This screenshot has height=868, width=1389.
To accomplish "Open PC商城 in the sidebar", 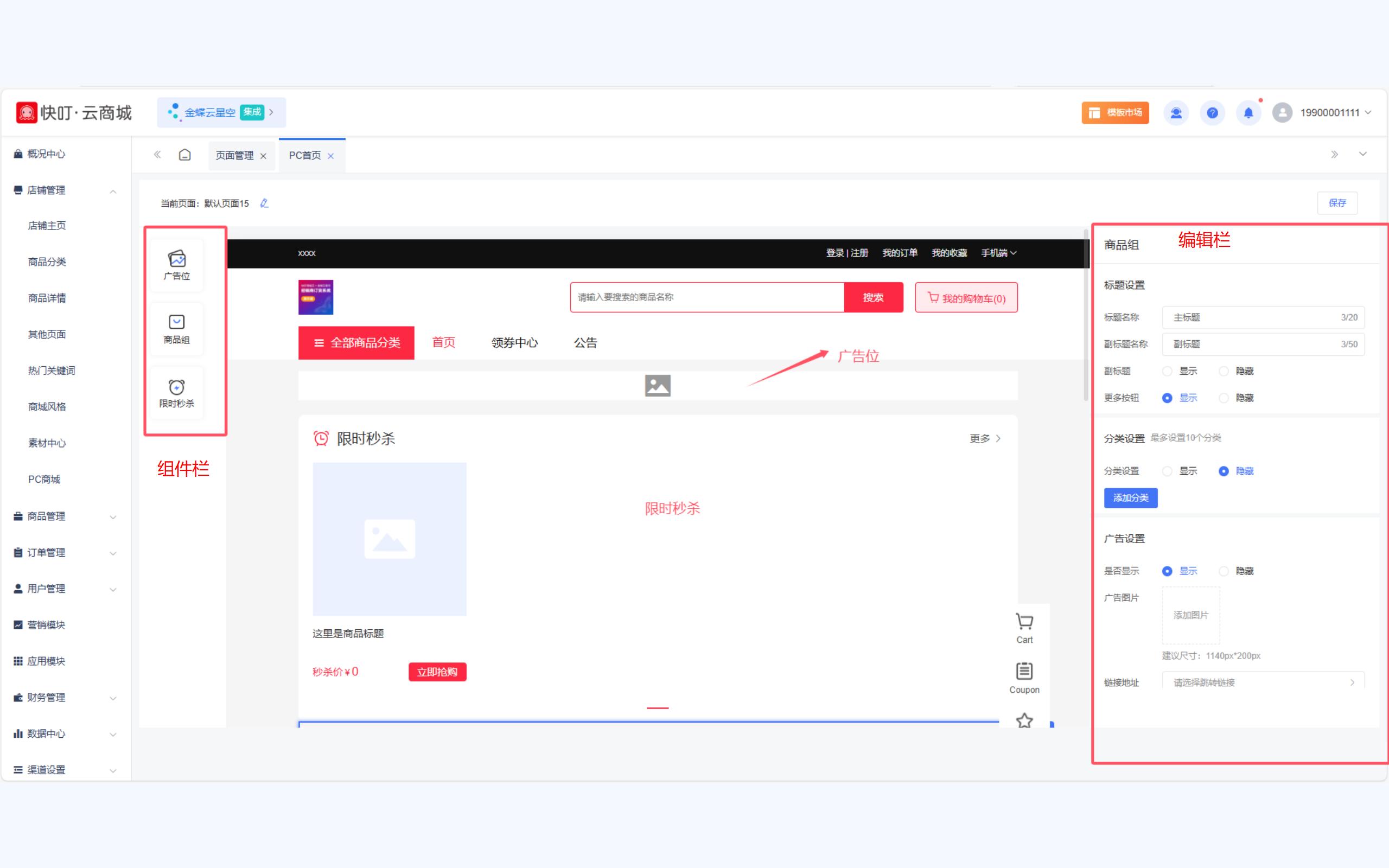I will pyautogui.click(x=43, y=479).
